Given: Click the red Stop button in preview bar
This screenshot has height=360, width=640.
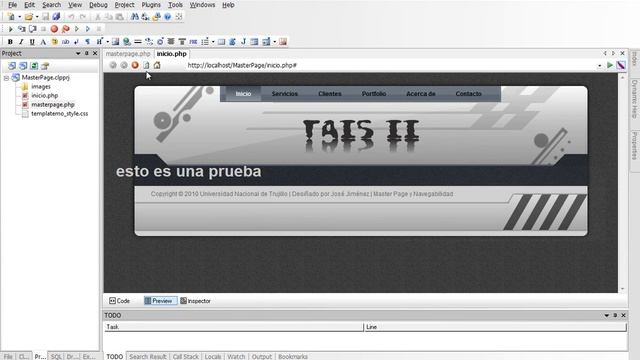Looking at the screenshot, I should coord(135,65).
